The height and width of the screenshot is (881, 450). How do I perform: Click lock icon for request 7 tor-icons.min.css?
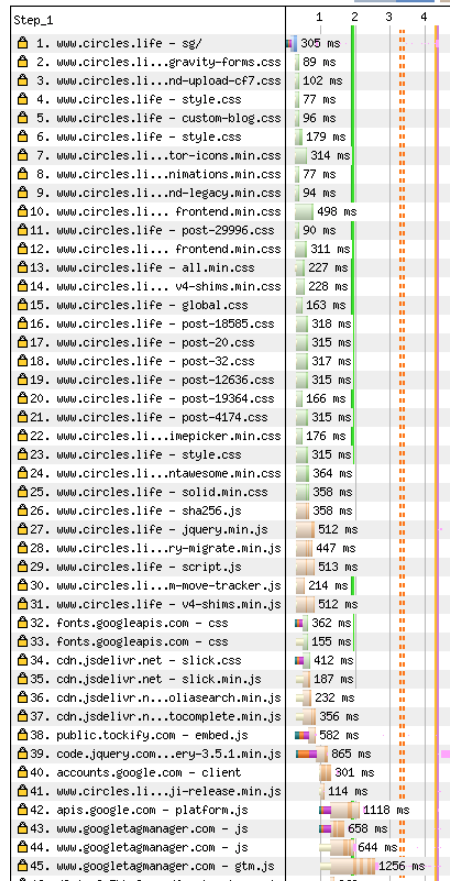pyautogui.click(x=22, y=155)
